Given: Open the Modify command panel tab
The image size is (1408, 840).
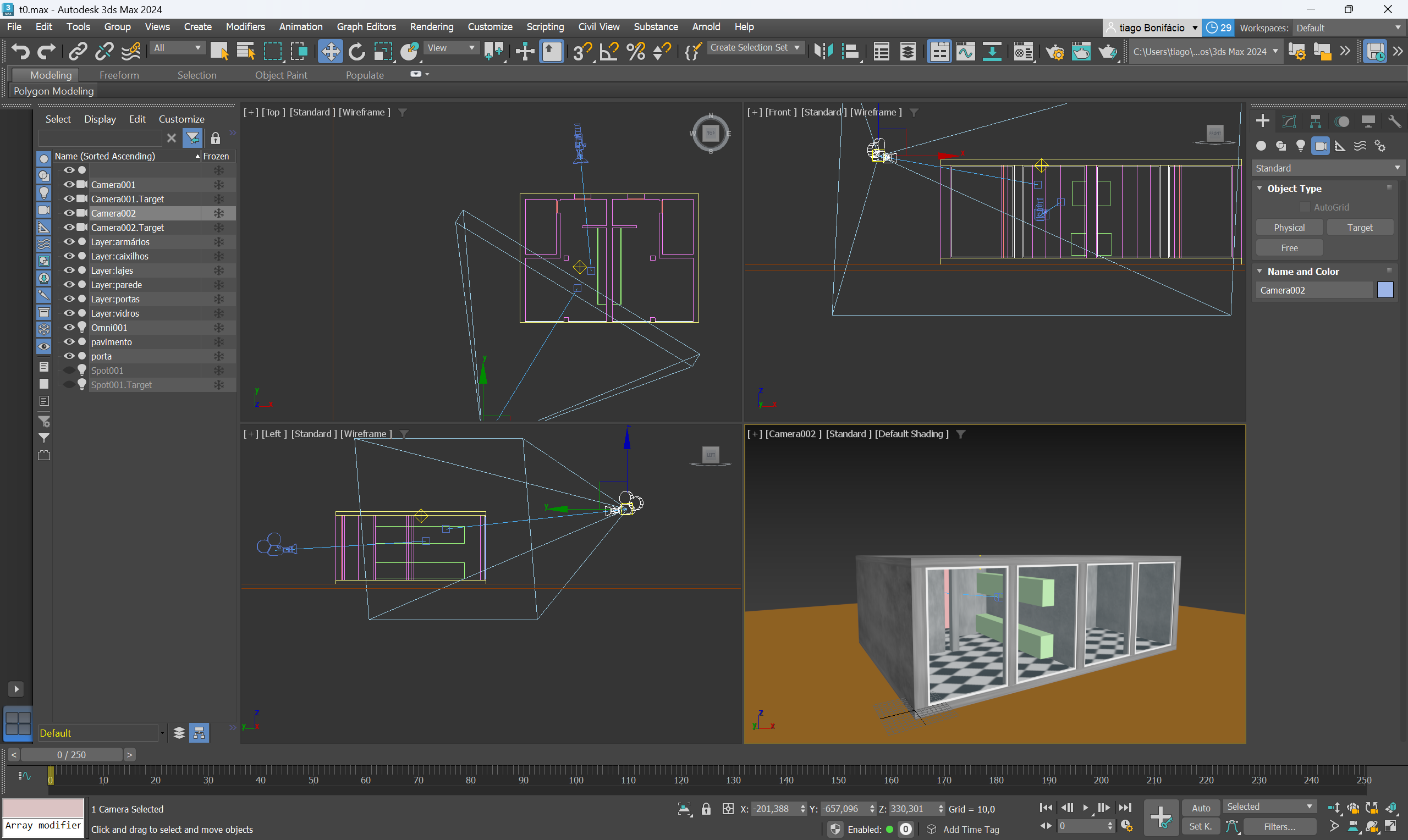Looking at the screenshot, I should pyautogui.click(x=1289, y=121).
